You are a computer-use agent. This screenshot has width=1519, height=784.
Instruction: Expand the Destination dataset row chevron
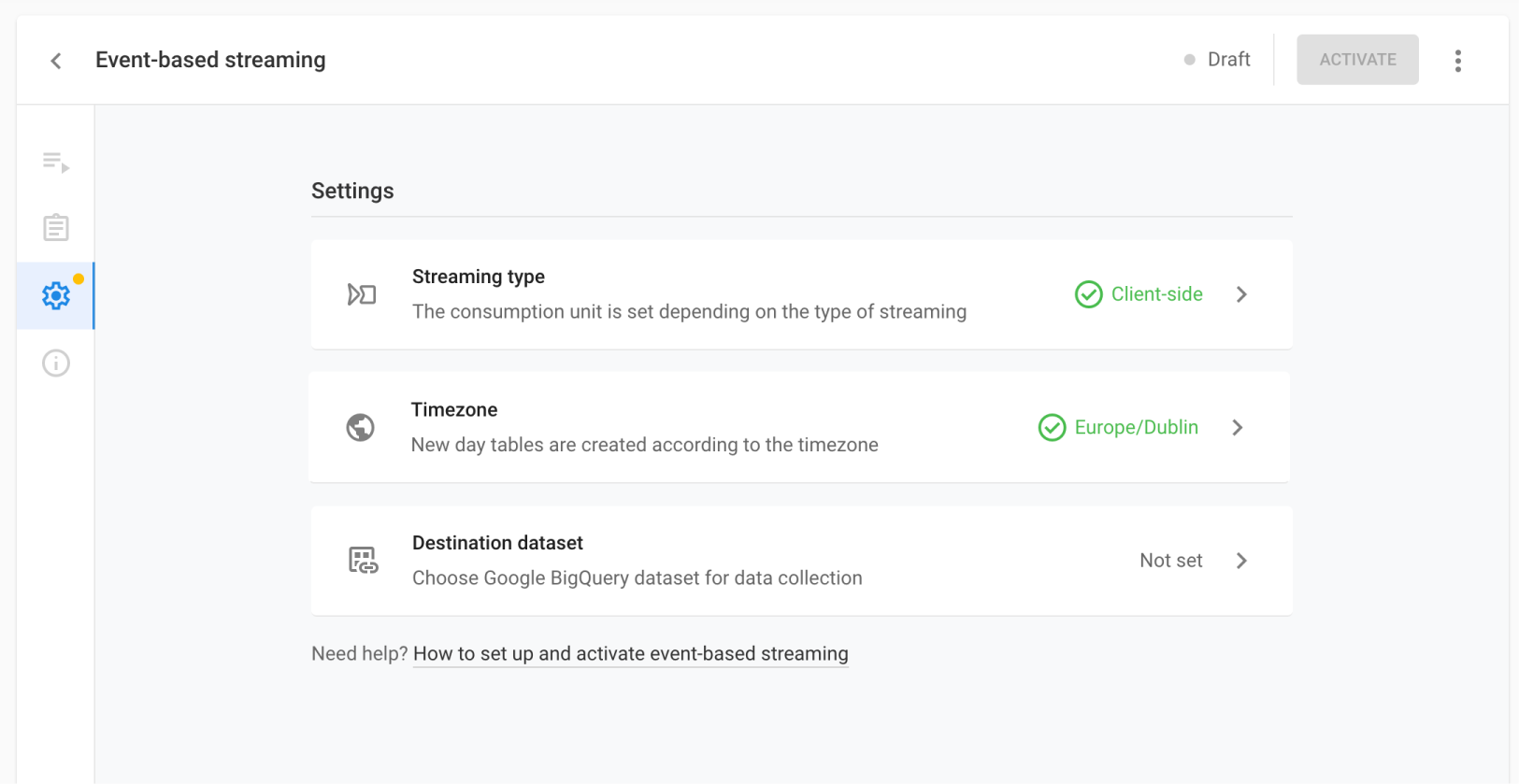pyautogui.click(x=1241, y=561)
